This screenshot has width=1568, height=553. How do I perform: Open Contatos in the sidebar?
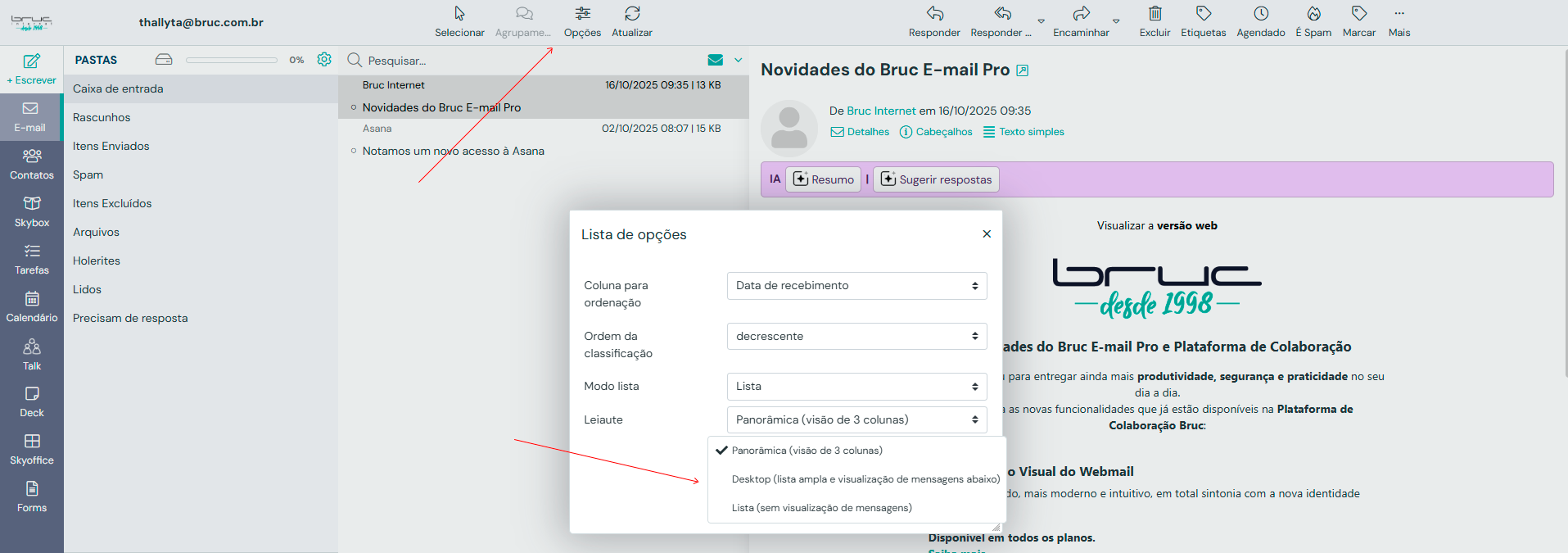(x=31, y=165)
